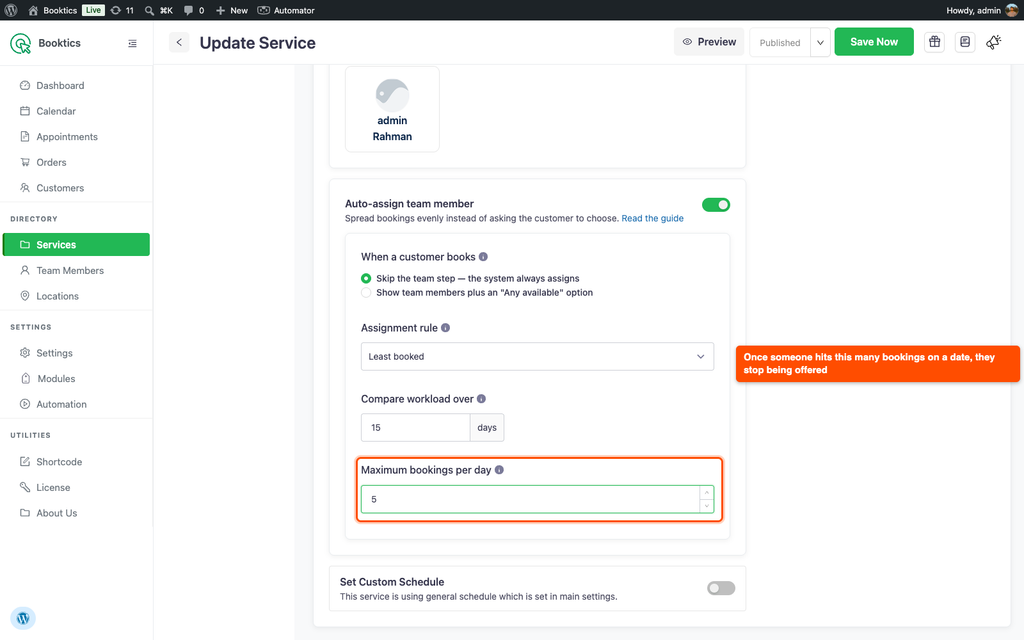Viewport: 1024px width, 640px height.
Task: Select Services in the sidebar
Action: pyautogui.click(x=76, y=244)
